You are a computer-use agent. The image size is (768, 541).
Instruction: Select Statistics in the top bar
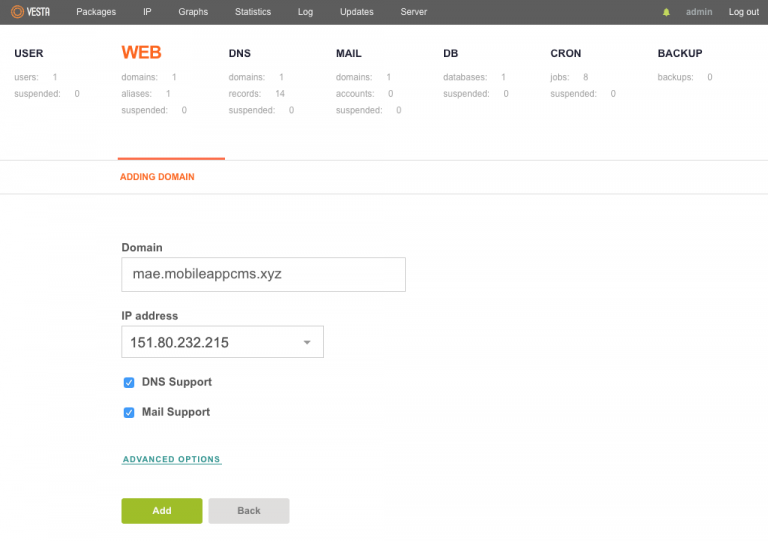252,12
